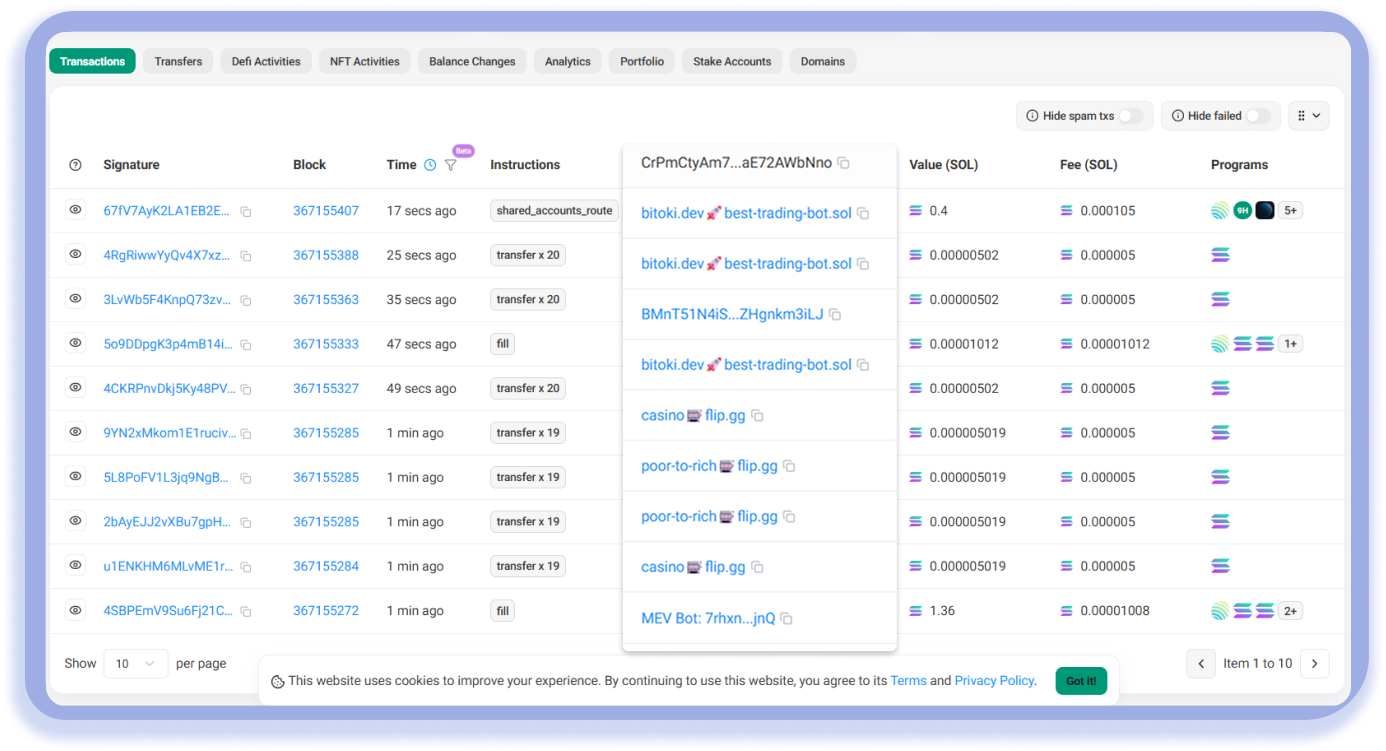
Task: Click eye icon for 4RgRiwwYyQv4X7xz row
Action: [x=75, y=255]
